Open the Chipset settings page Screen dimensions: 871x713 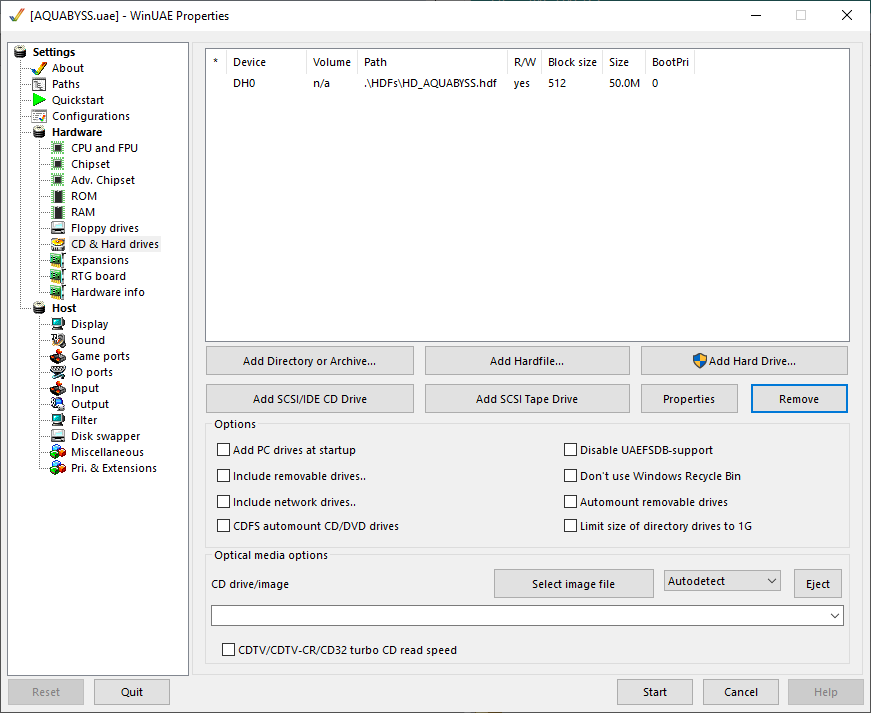(90, 164)
